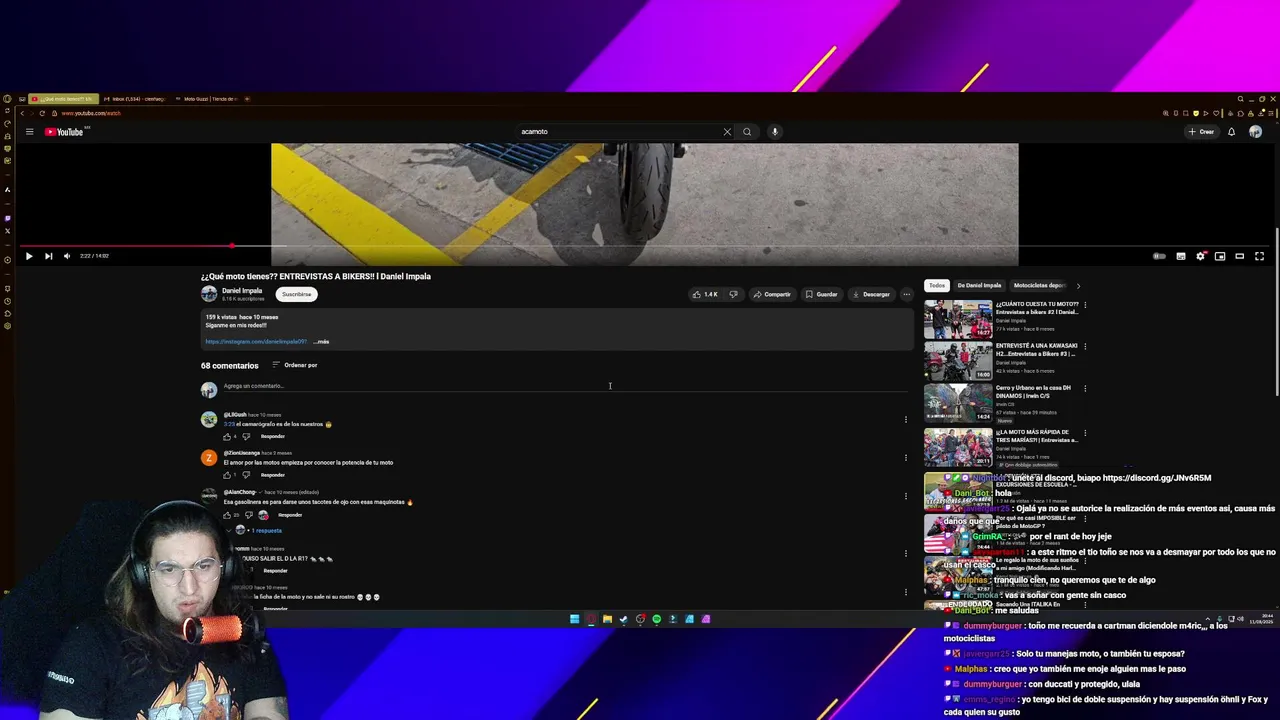Screen dimensions: 1280x720
Task: Subscribe with the Suscribirse button
Action: pos(296,294)
